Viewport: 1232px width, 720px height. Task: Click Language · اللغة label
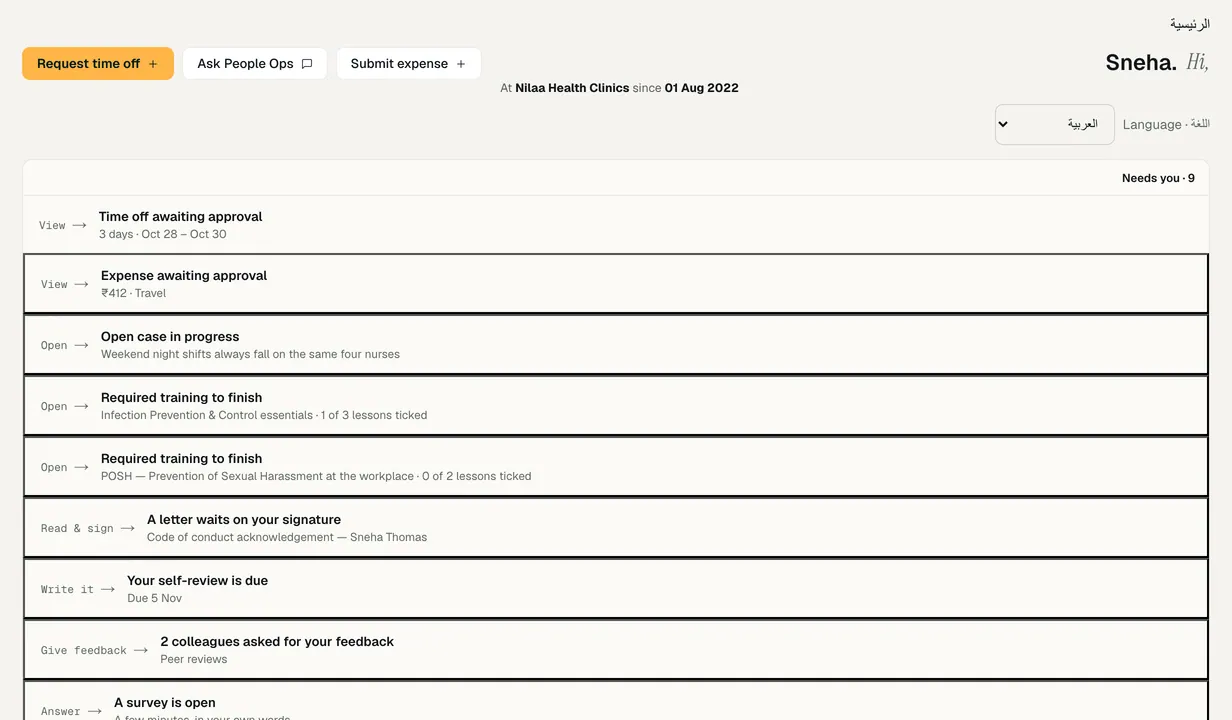point(1166,125)
